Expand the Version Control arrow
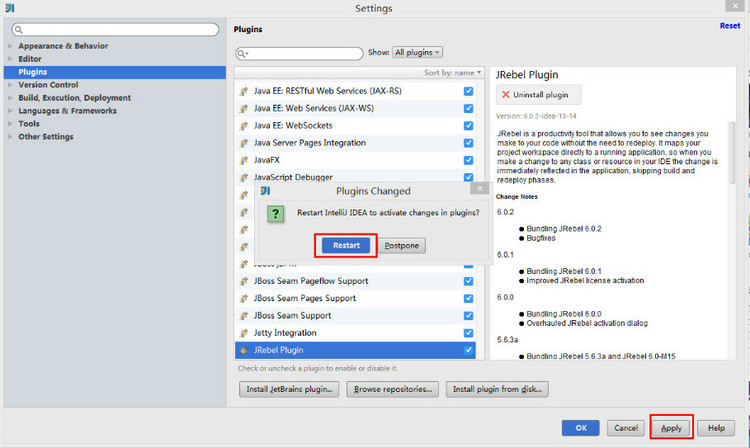Screen dimensions: 750x448 10,85
